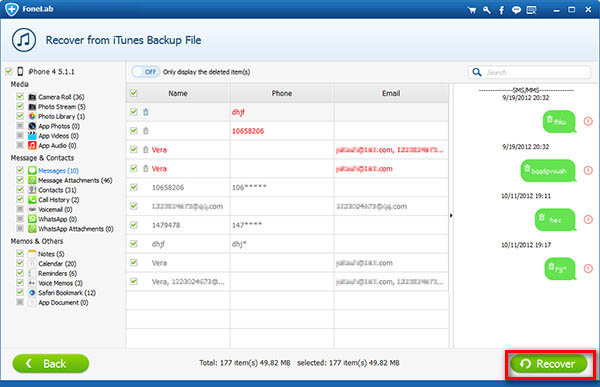The width and height of the screenshot is (600, 387).
Task: Select the red 'dhjf' phone cell
Action: coord(282,112)
